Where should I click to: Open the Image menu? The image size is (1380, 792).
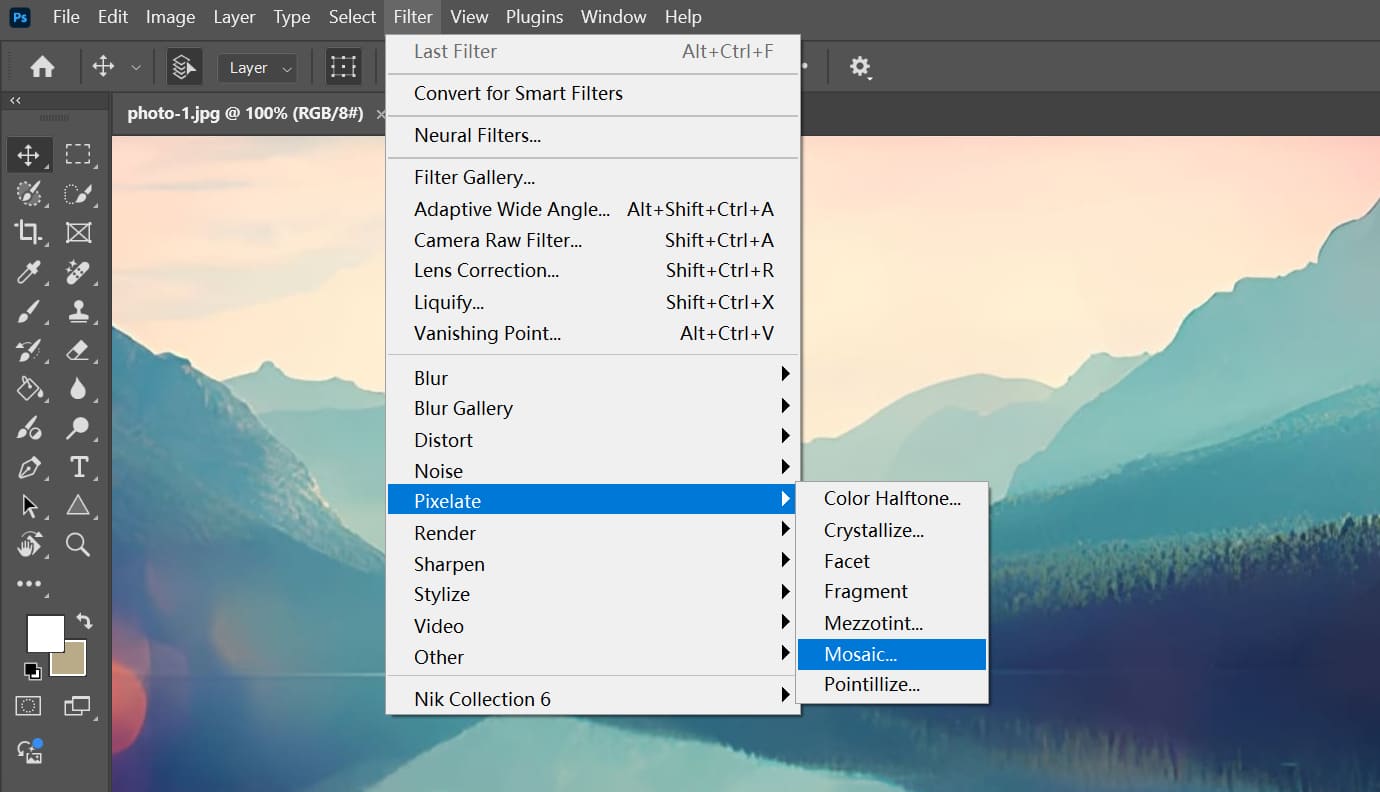click(x=170, y=16)
